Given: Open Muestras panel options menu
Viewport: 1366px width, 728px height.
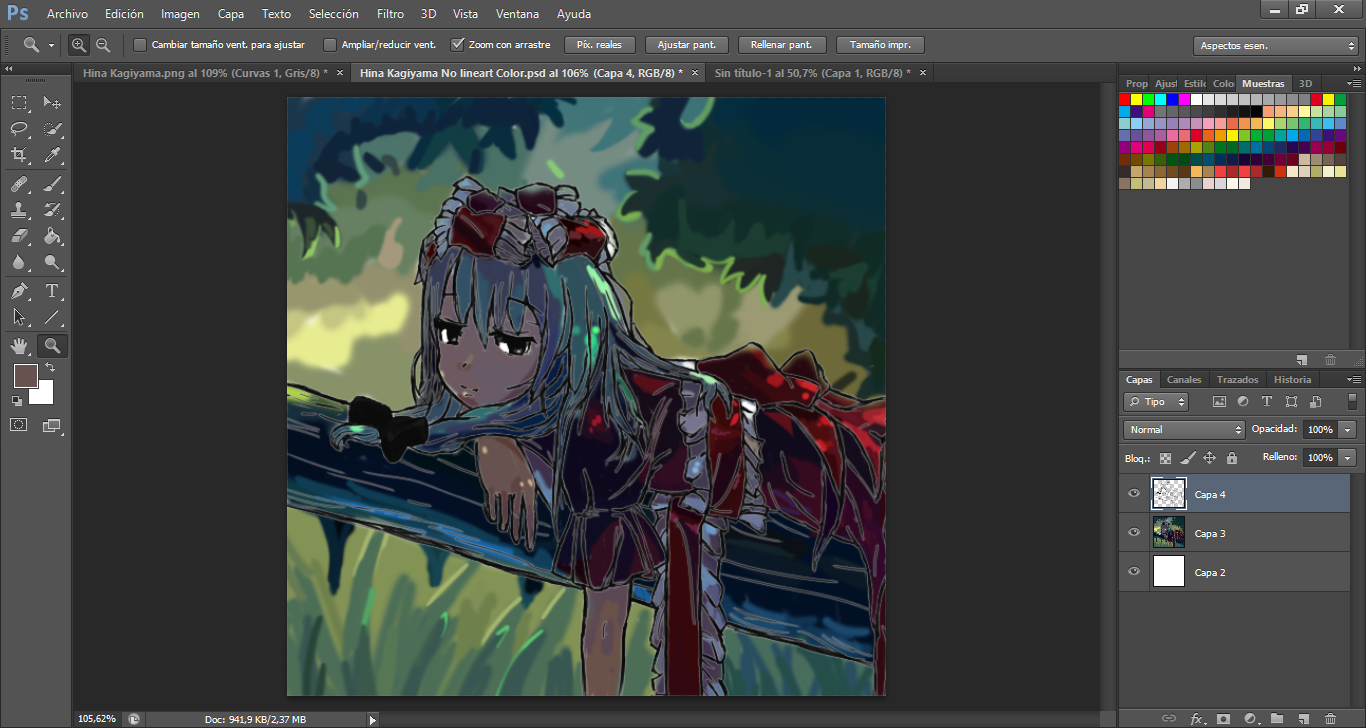Looking at the screenshot, I should (1354, 84).
